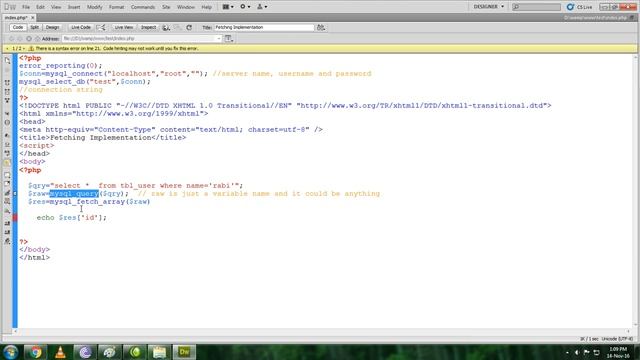This screenshot has height=360, width=640.
Task: Open the File Management icon beside the Title field
Action: tap(321, 27)
